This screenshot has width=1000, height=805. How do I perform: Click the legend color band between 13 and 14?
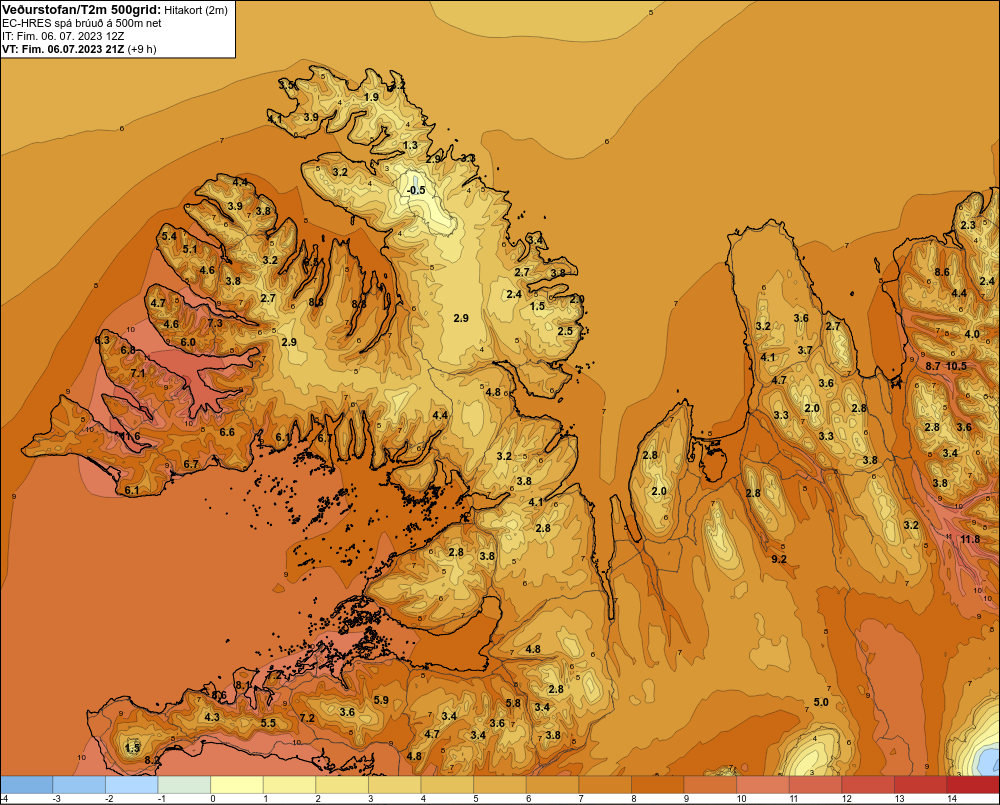[x=921, y=785]
